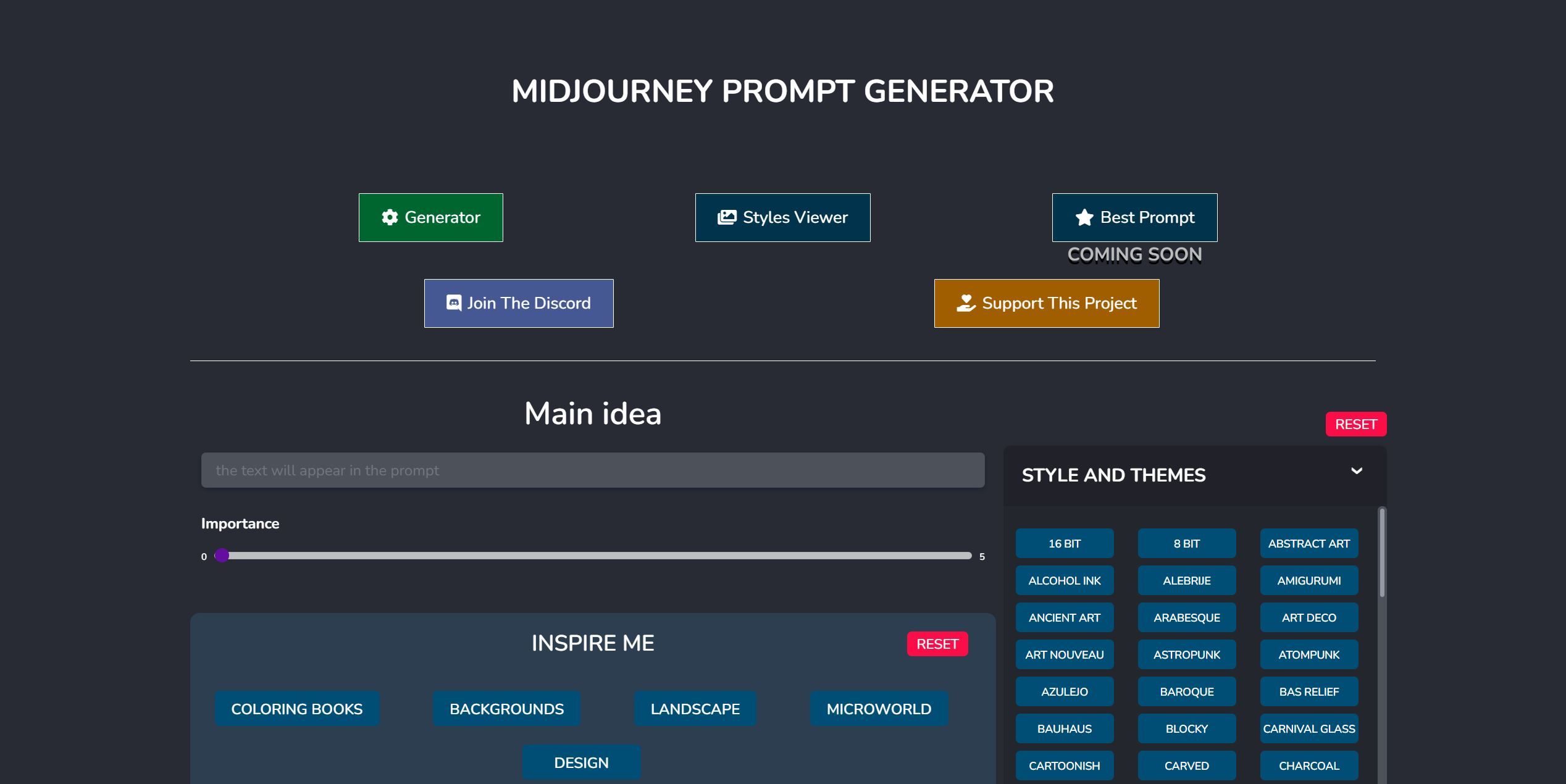Click the support hand icon on Support This Project
1566x784 pixels.
pyautogui.click(x=965, y=302)
